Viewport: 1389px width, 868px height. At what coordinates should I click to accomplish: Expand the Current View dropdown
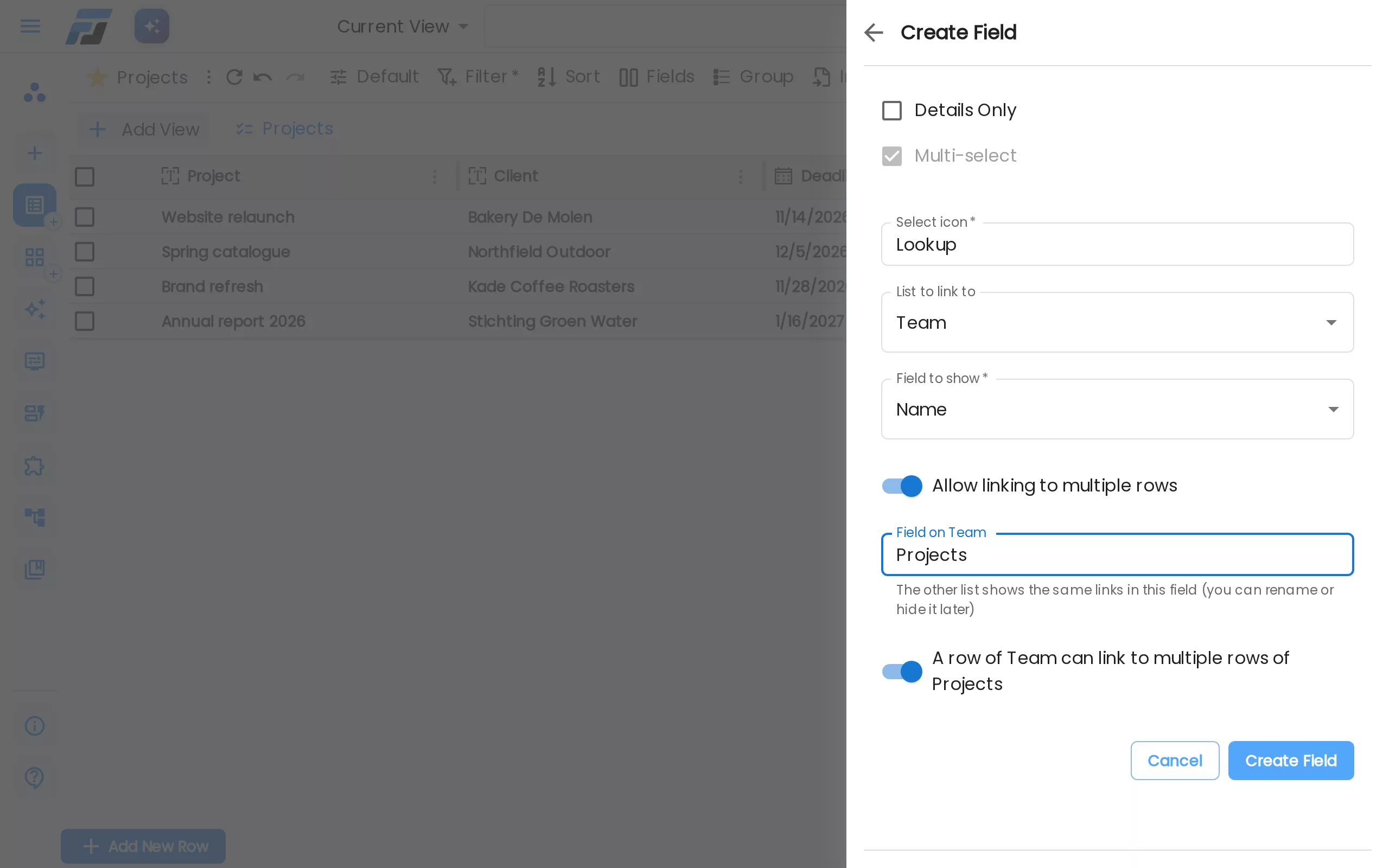(403, 27)
